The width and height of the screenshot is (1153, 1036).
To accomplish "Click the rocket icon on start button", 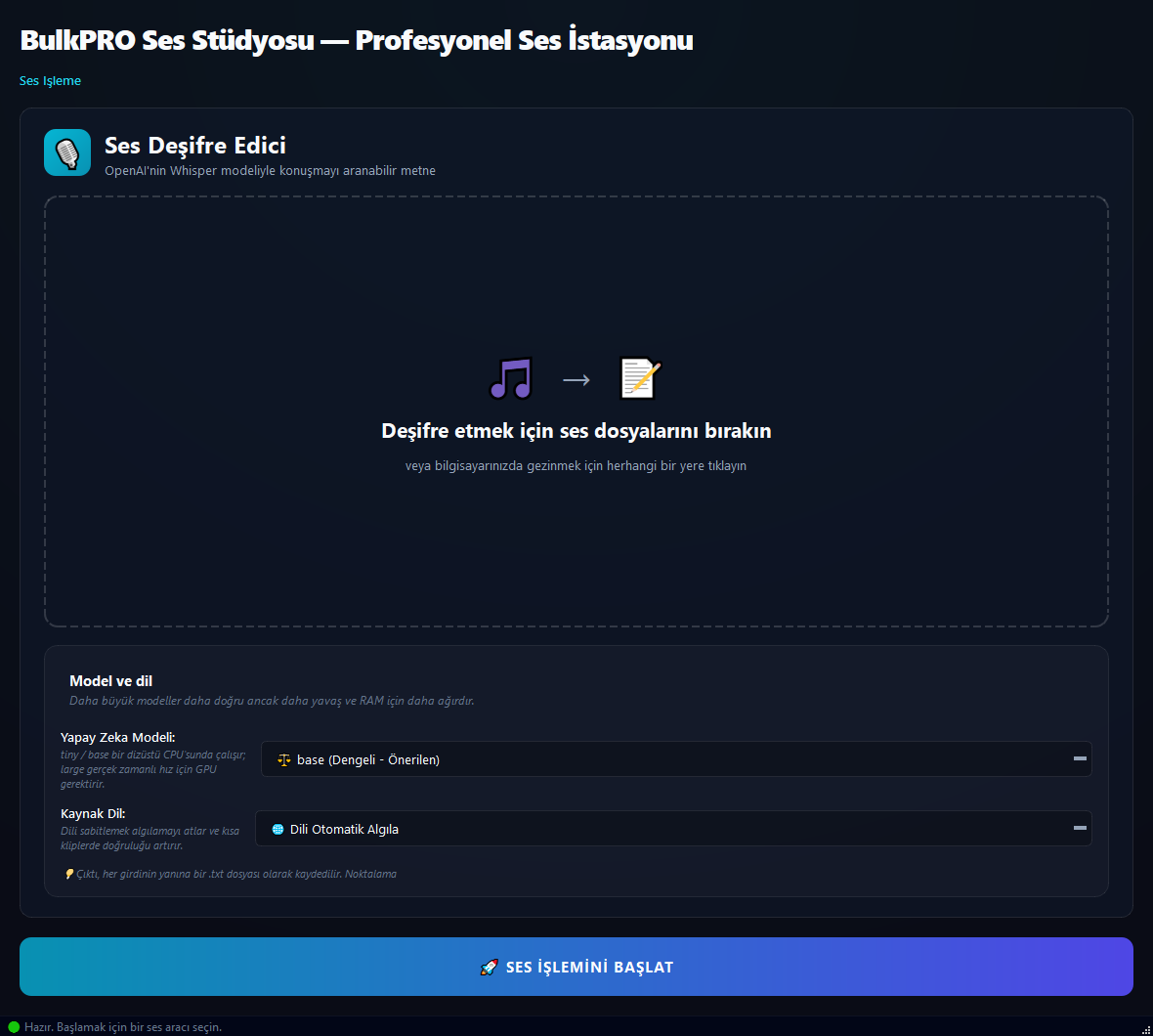I will click(489, 967).
